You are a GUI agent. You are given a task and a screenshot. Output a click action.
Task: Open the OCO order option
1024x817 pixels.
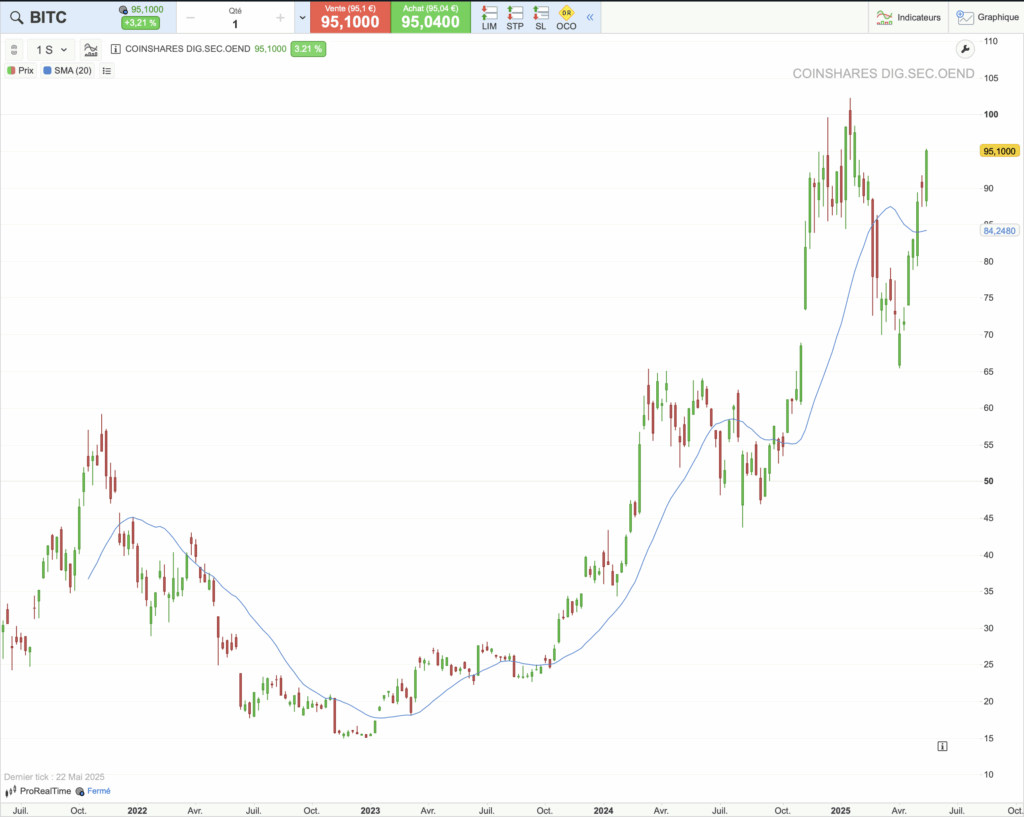pos(566,18)
